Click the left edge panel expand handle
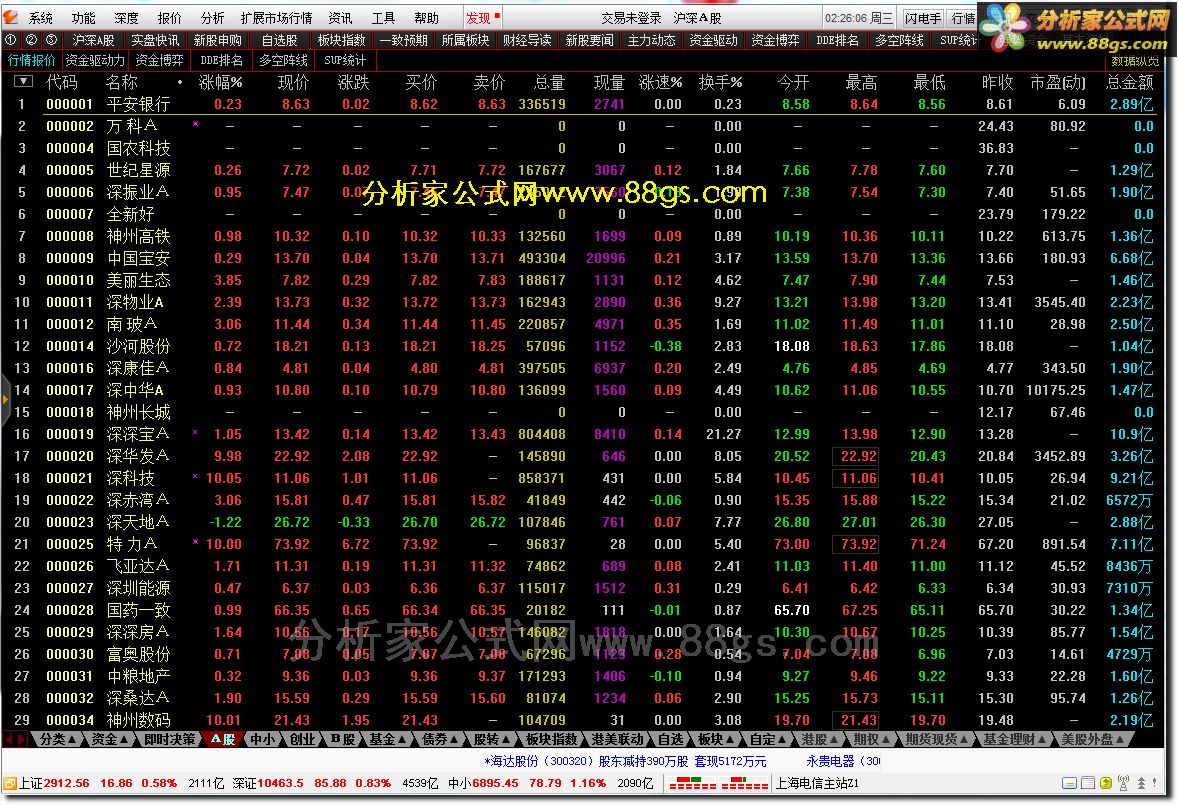 click(x=5, y=399)
